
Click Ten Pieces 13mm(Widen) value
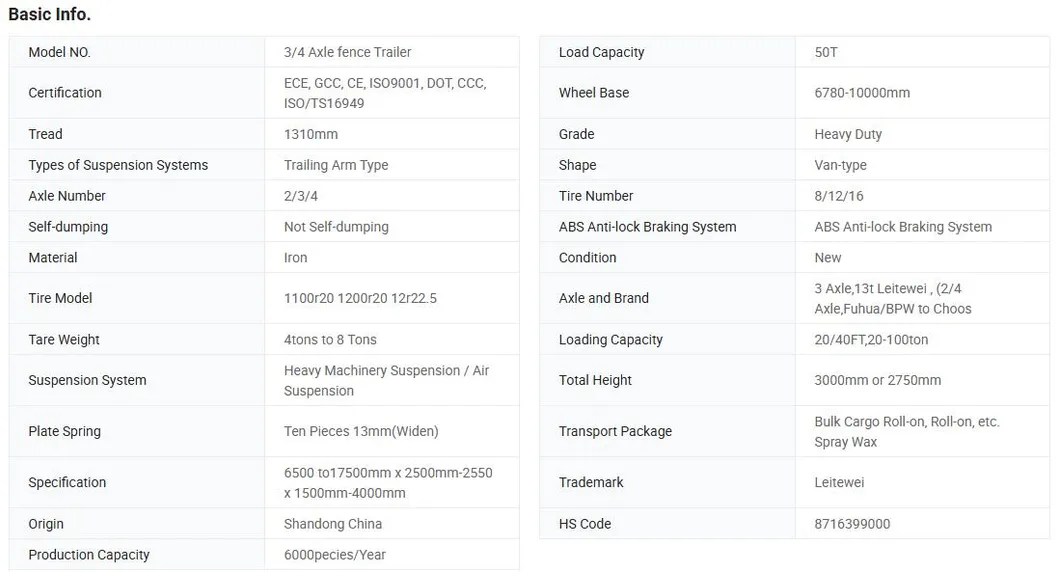click(x=361, y=432)
